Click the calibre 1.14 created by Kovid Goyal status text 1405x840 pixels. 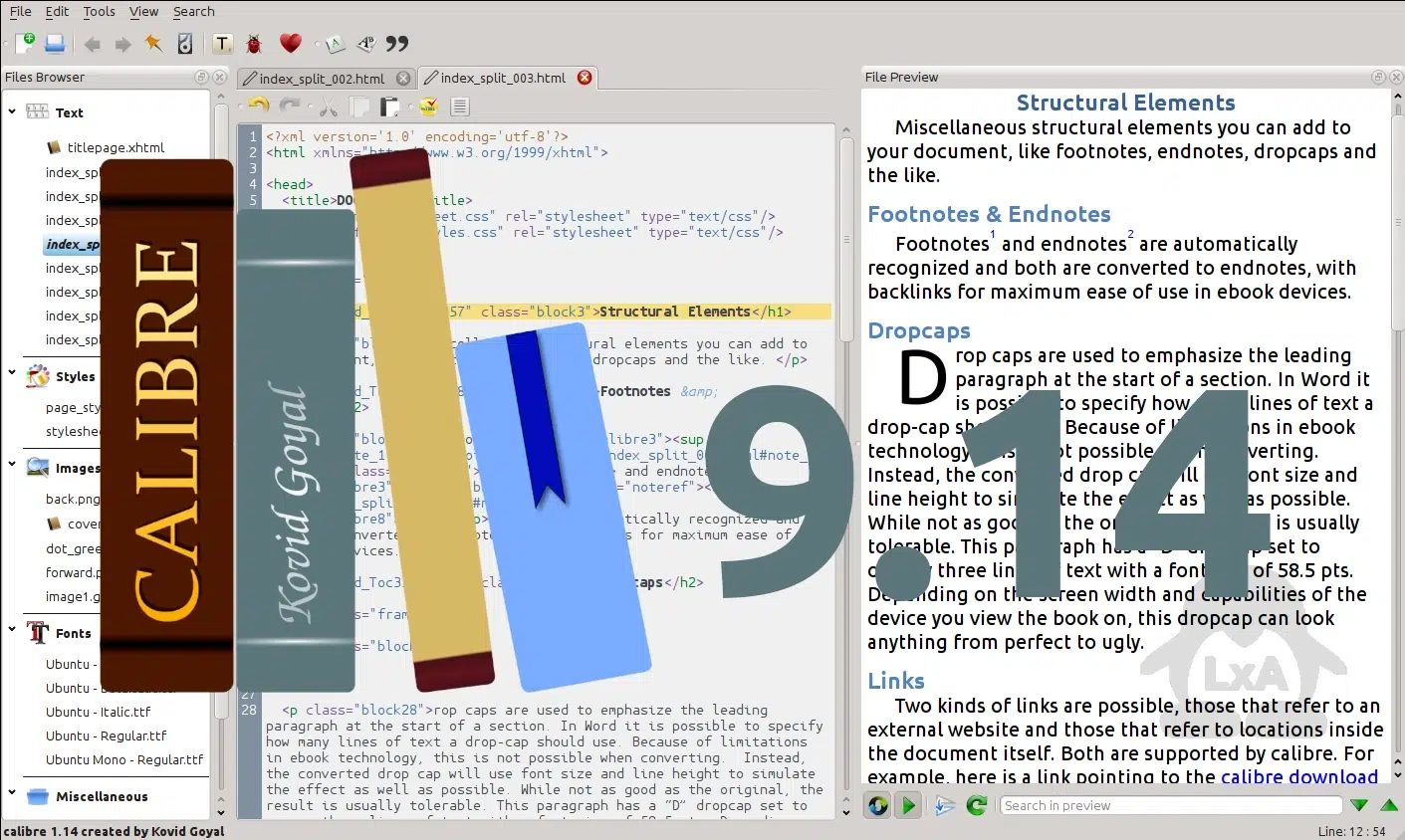(114, 831)
